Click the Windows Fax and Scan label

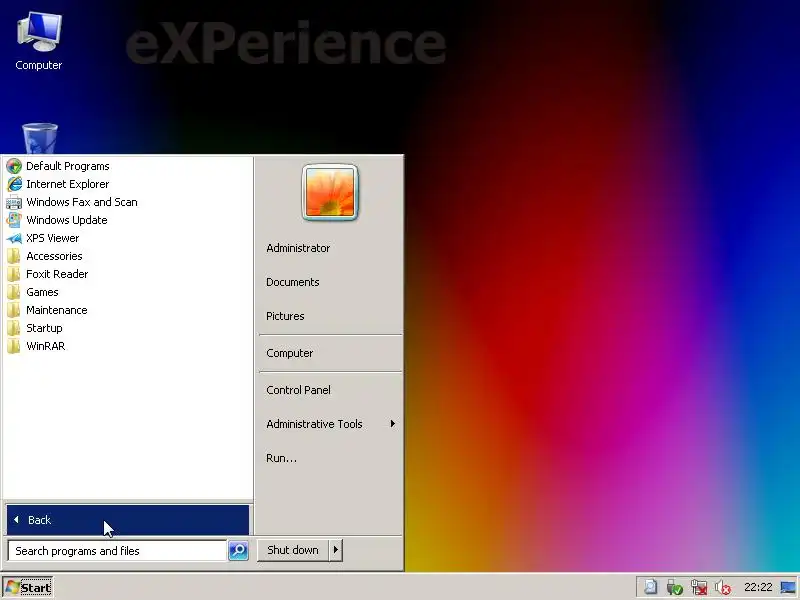pos(82,202)
